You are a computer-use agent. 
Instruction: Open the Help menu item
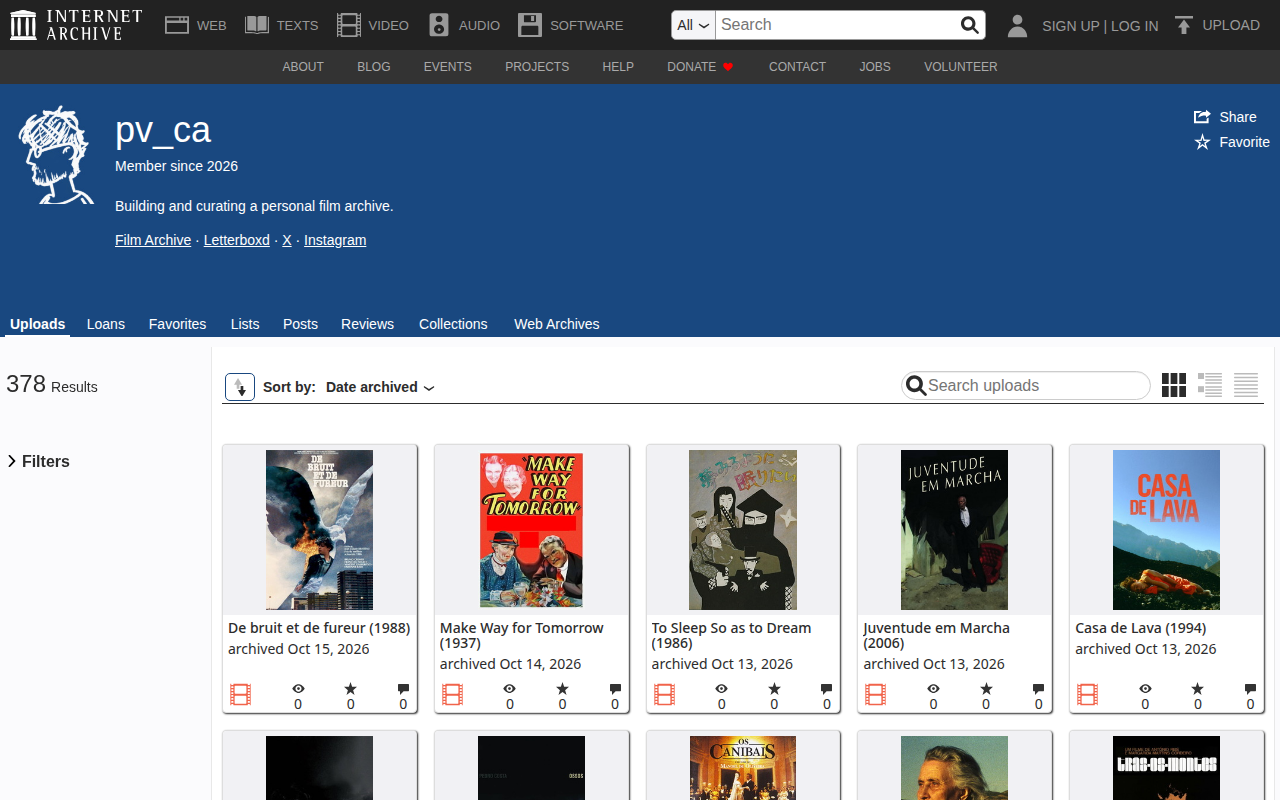pos(618,67)
